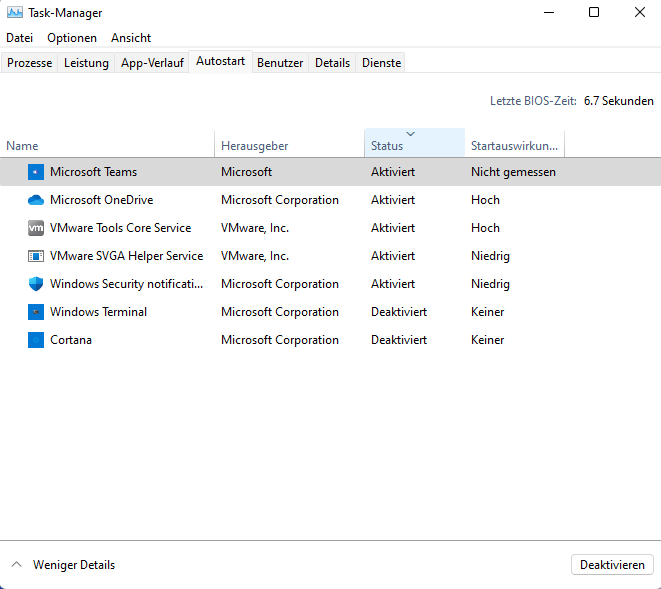
Task: Switch to the Prozesse tab
Action: [30, 63]
